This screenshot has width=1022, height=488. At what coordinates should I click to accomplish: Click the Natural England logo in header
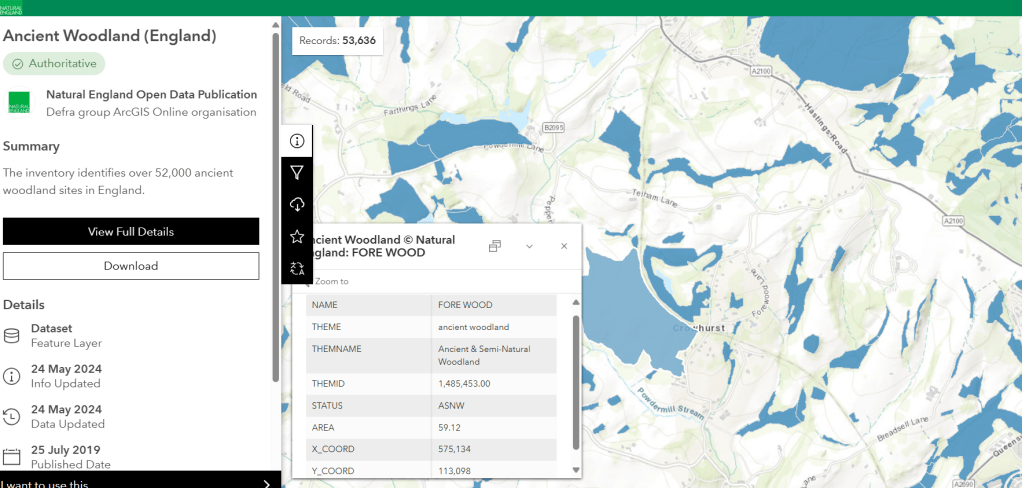(x=11, y=8)
